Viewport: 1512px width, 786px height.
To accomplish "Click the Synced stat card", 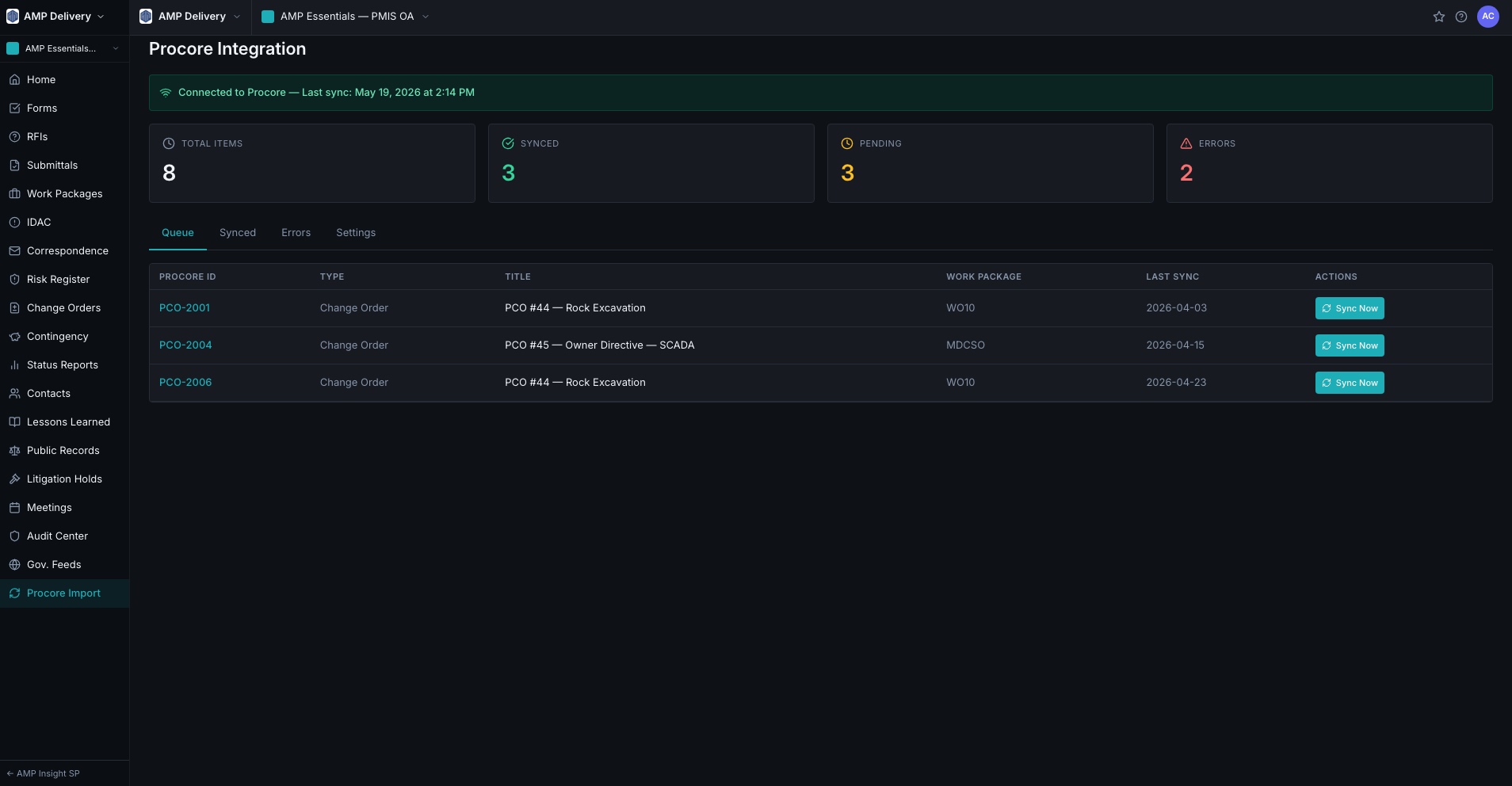I will (x=651, y=163).
